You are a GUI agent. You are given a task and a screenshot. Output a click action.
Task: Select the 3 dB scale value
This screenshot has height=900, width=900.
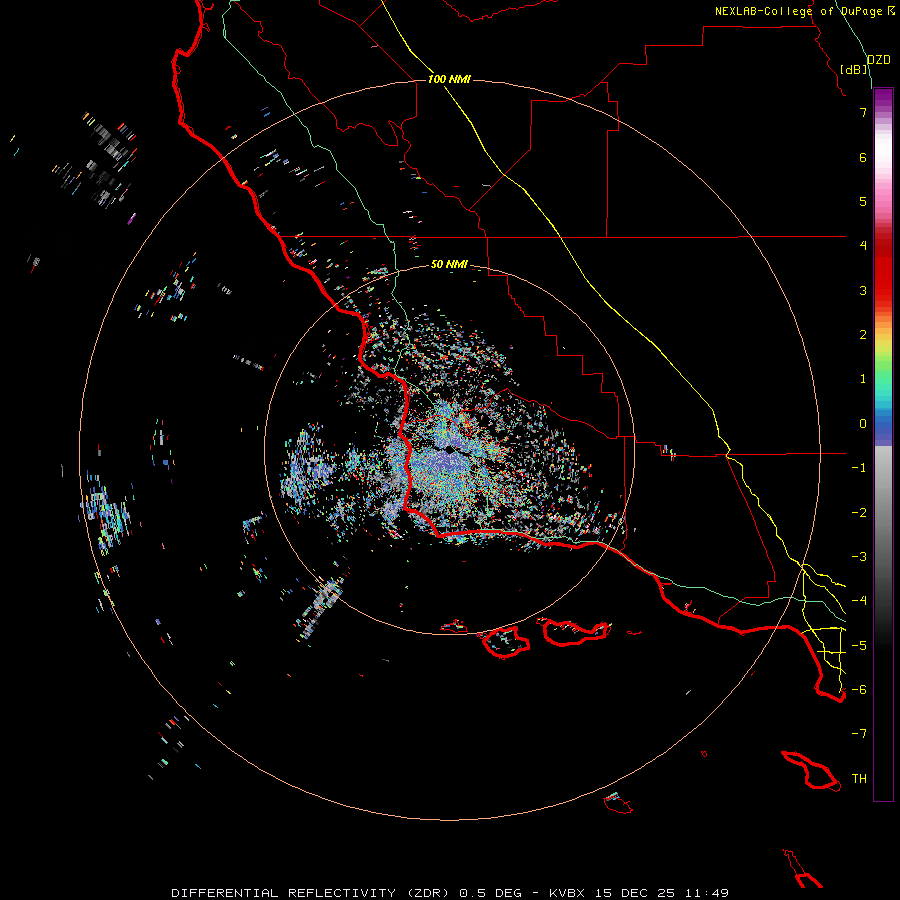863,290
